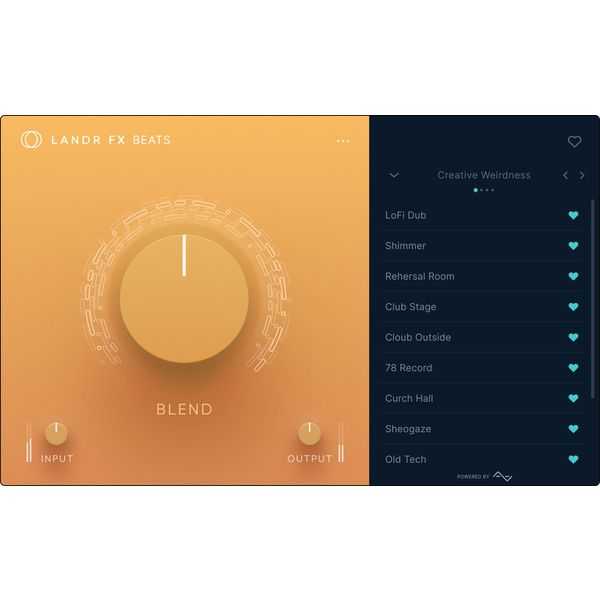600x600 pixels.
Task: Choose the Curch Hall preset
Action: [409, 398]
